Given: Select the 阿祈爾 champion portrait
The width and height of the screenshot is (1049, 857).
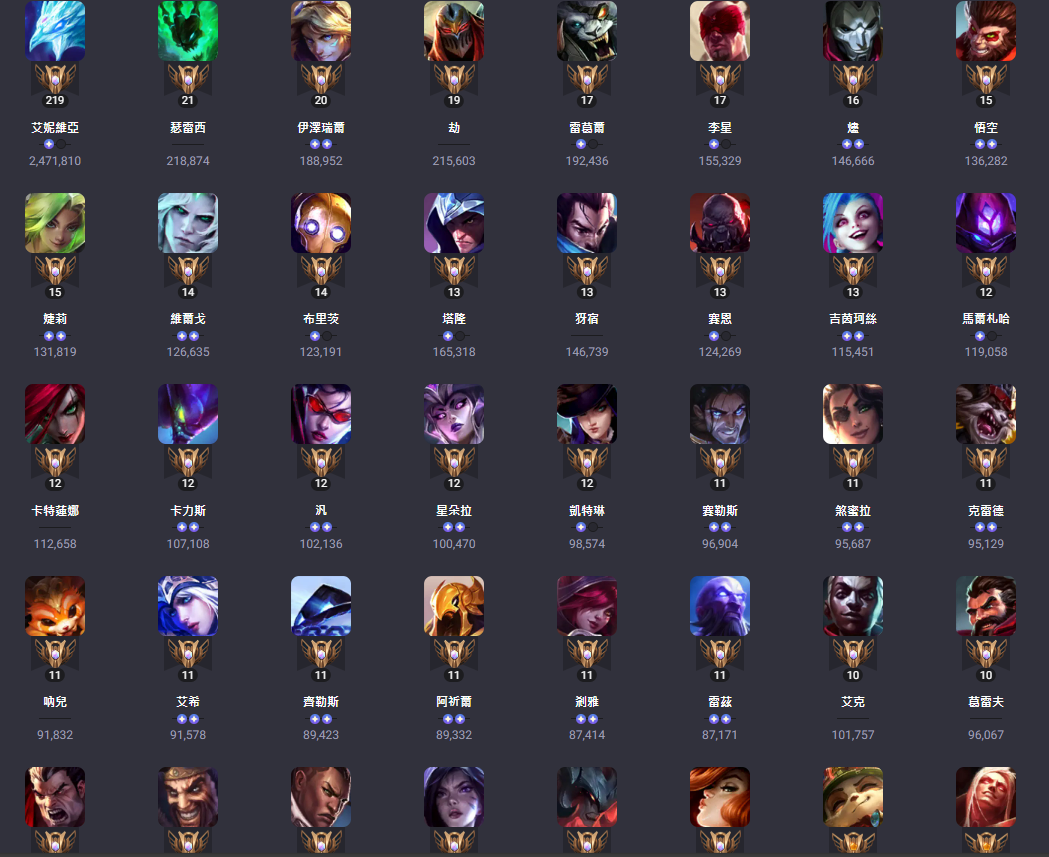Looking at the screenshot, I should (x=454, y=606).
